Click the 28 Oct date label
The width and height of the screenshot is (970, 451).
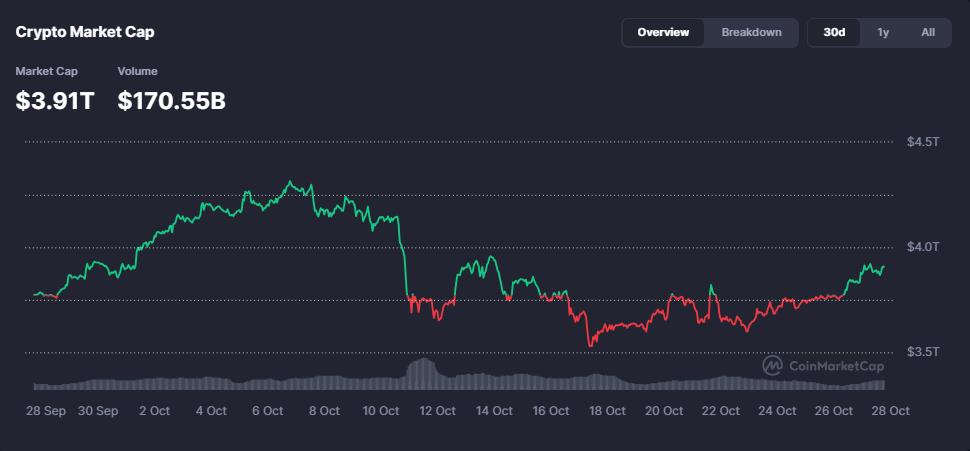pos(889,411)
